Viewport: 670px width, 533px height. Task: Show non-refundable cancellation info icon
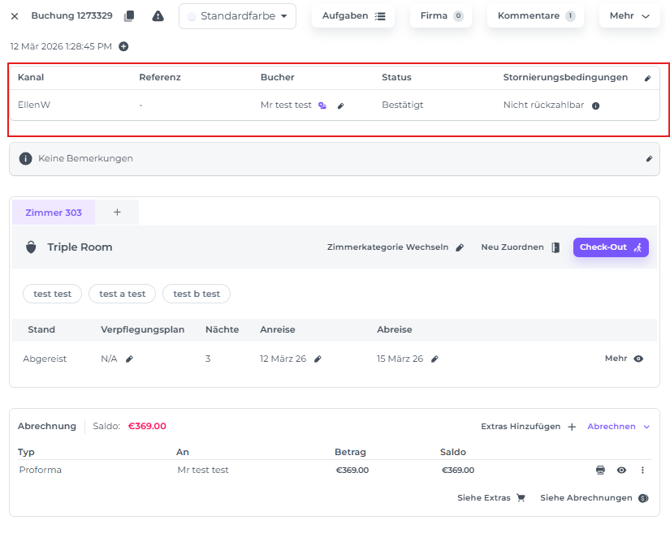[596, 106]
